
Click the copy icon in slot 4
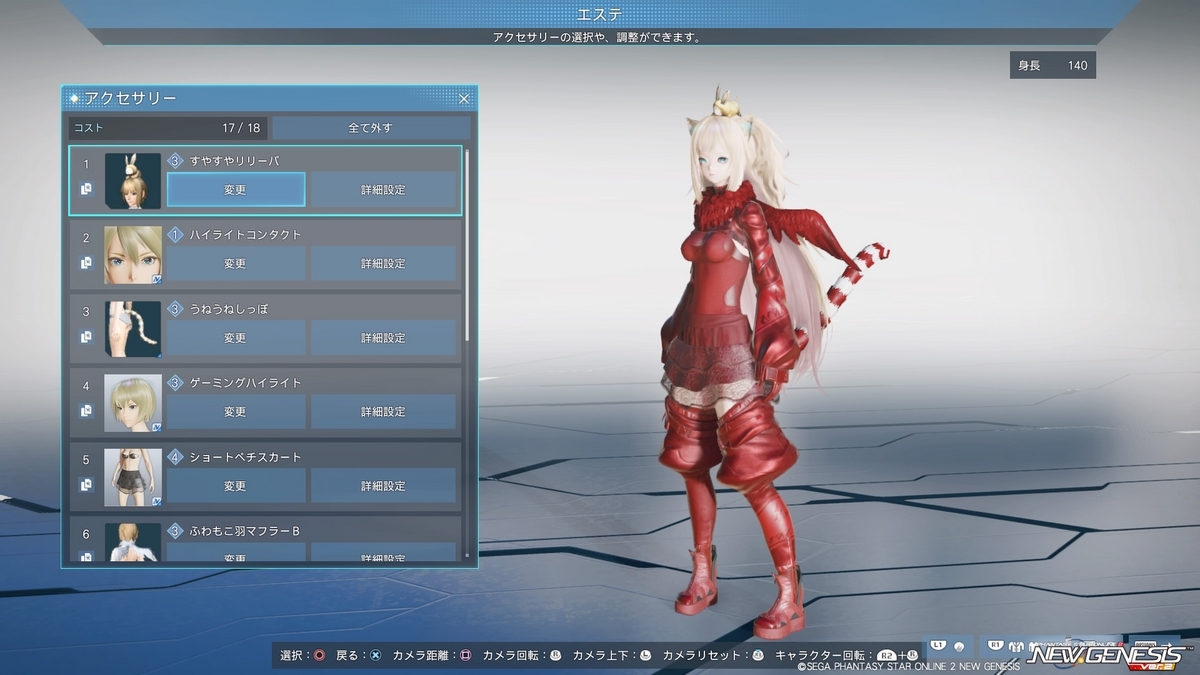pyautogui.click(x=87, y=411)
